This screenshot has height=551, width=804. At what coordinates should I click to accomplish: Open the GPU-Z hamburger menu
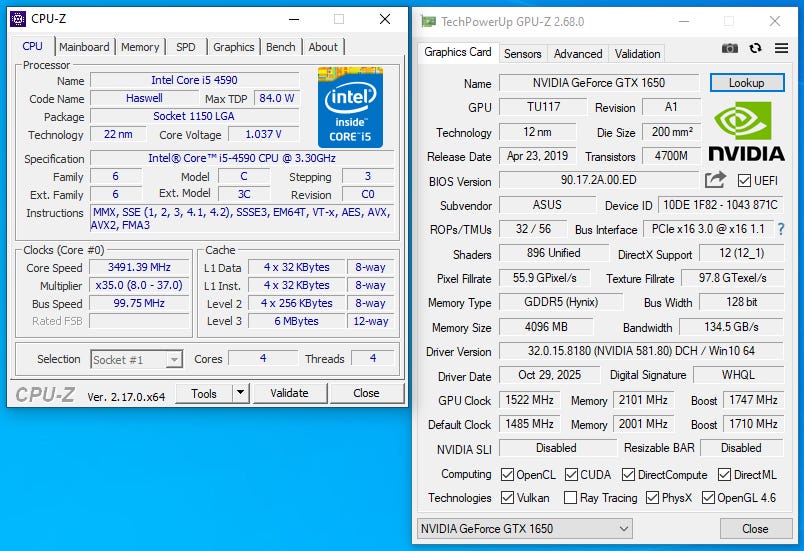pos(781,48)
